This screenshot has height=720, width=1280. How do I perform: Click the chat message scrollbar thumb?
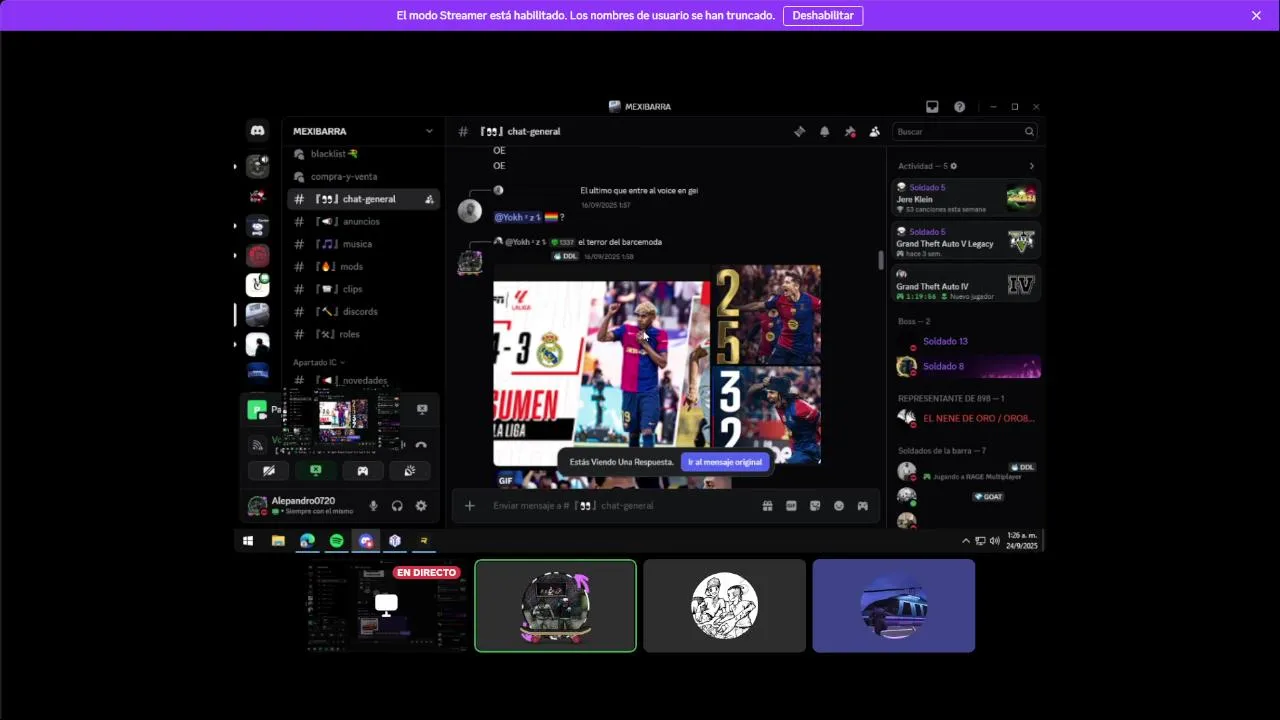(881, 260)
